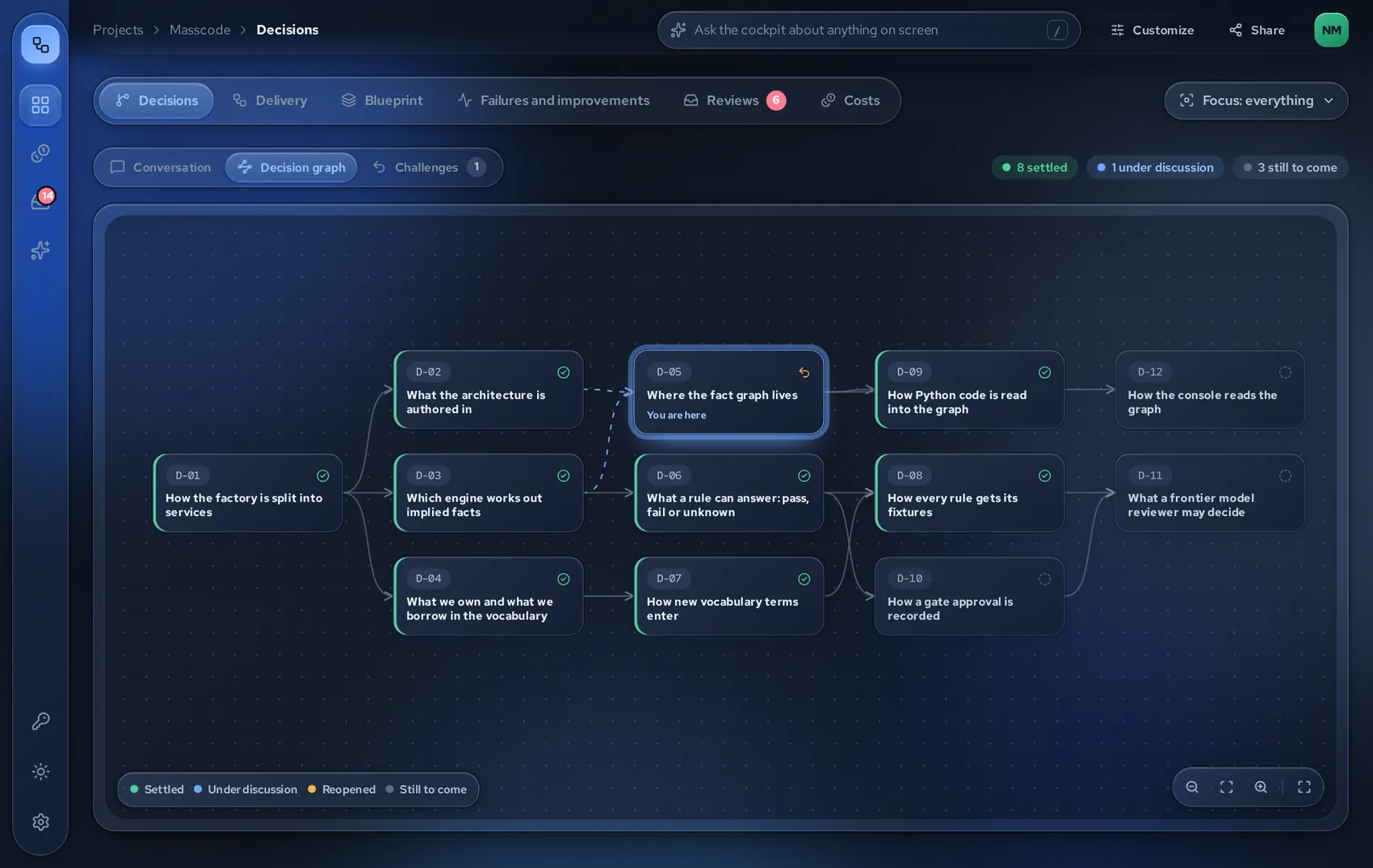
Task: Click the Share button
Action: click(1257, 30)
